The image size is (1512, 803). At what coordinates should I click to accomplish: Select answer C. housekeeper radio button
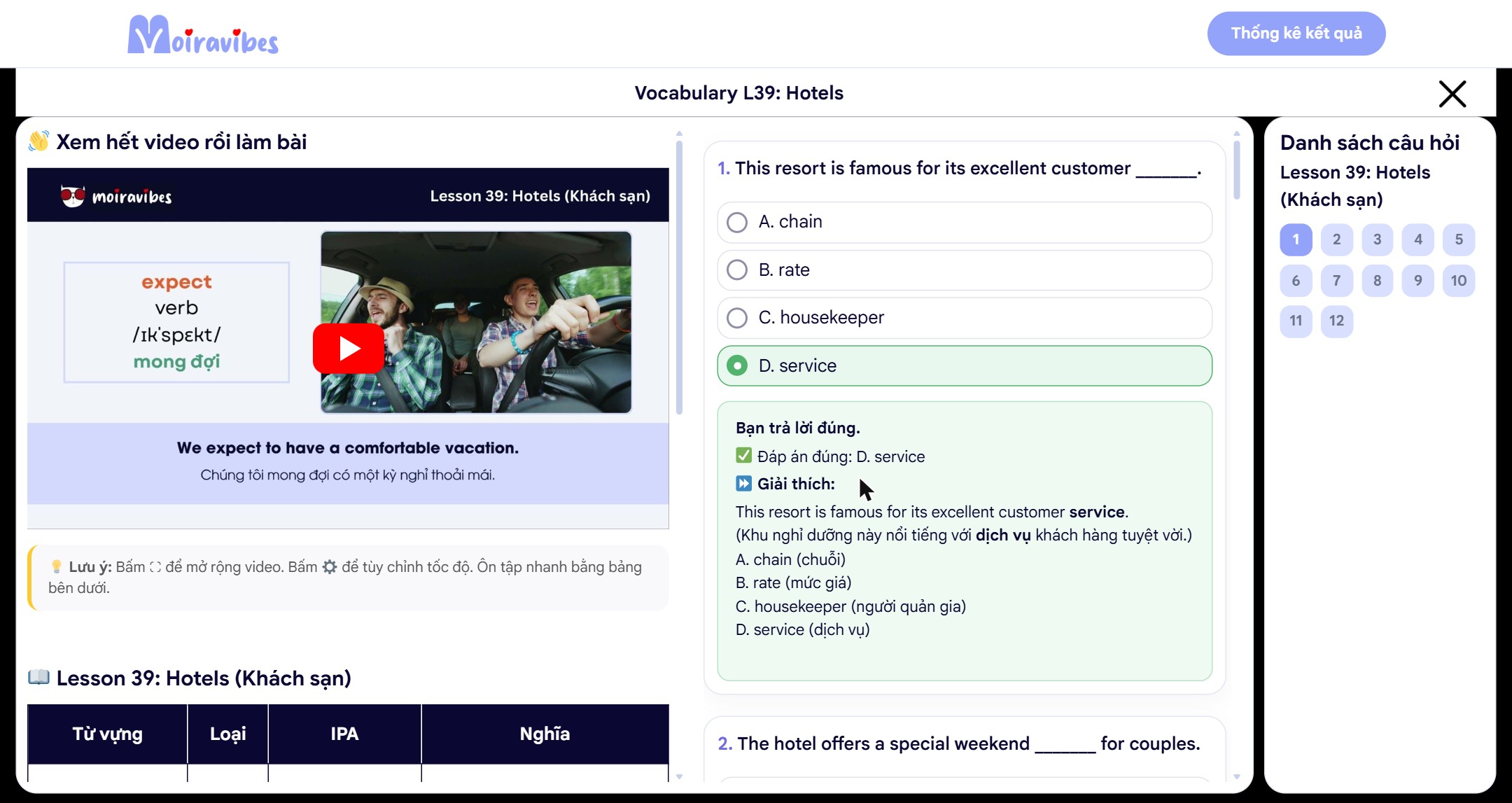737,318
